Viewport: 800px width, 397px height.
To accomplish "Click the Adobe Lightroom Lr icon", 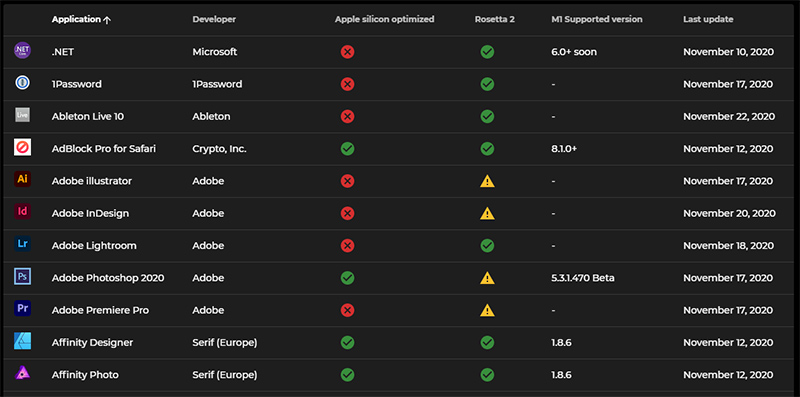I will click(22, 244).
